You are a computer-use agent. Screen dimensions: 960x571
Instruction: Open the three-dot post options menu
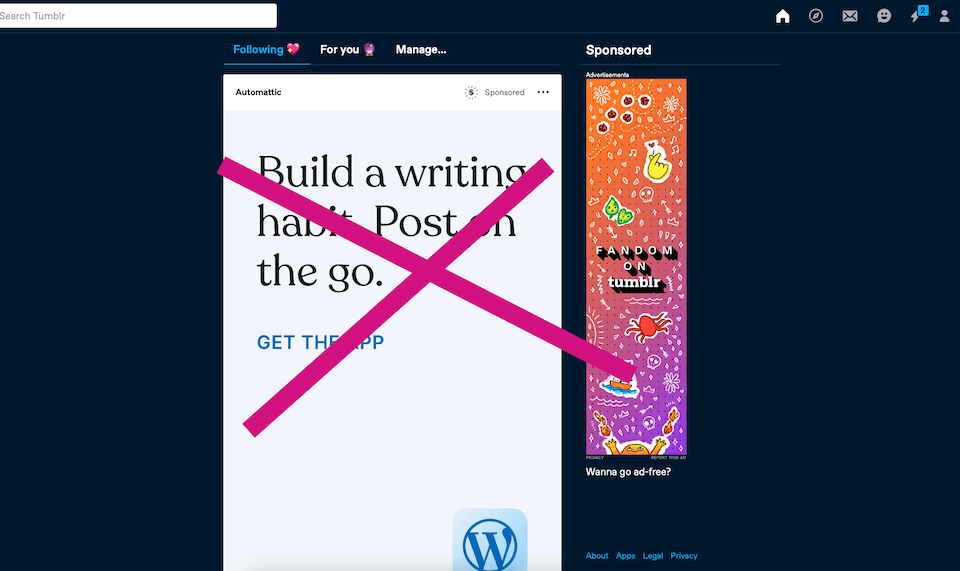pyautogui.click(x=543, y=92)
